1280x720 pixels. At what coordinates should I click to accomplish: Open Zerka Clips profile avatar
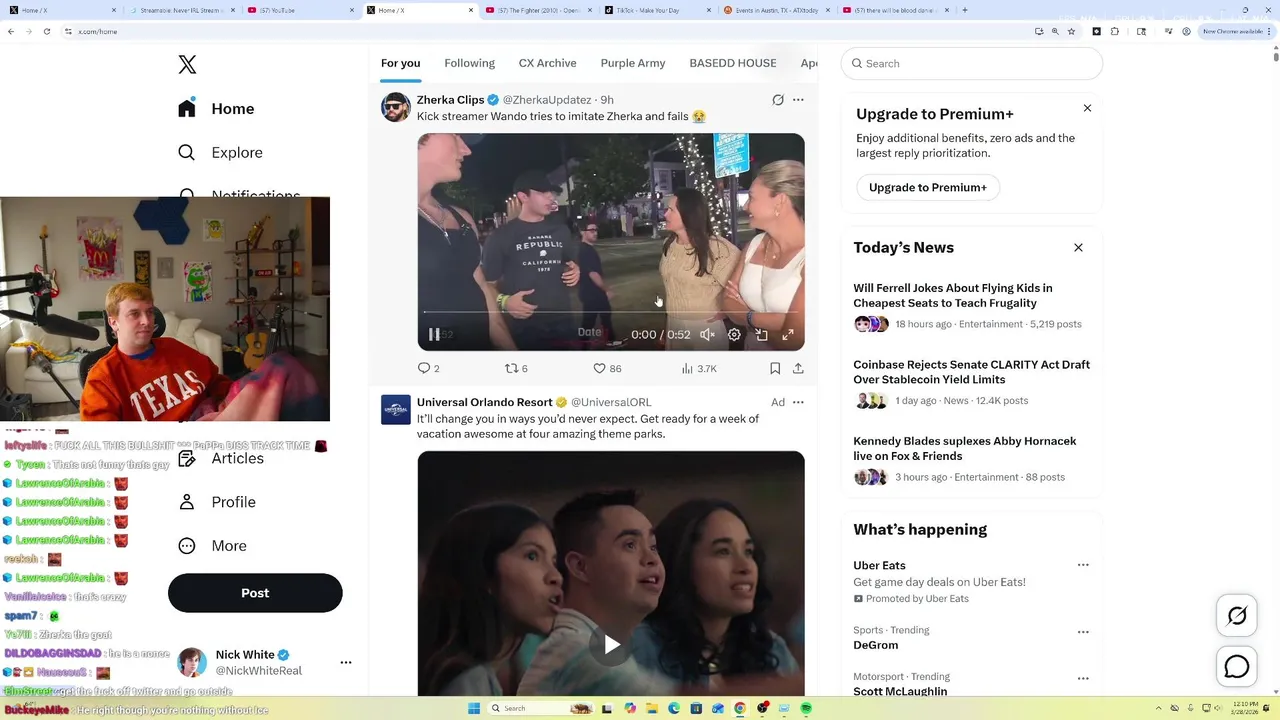tap(396, 107)
